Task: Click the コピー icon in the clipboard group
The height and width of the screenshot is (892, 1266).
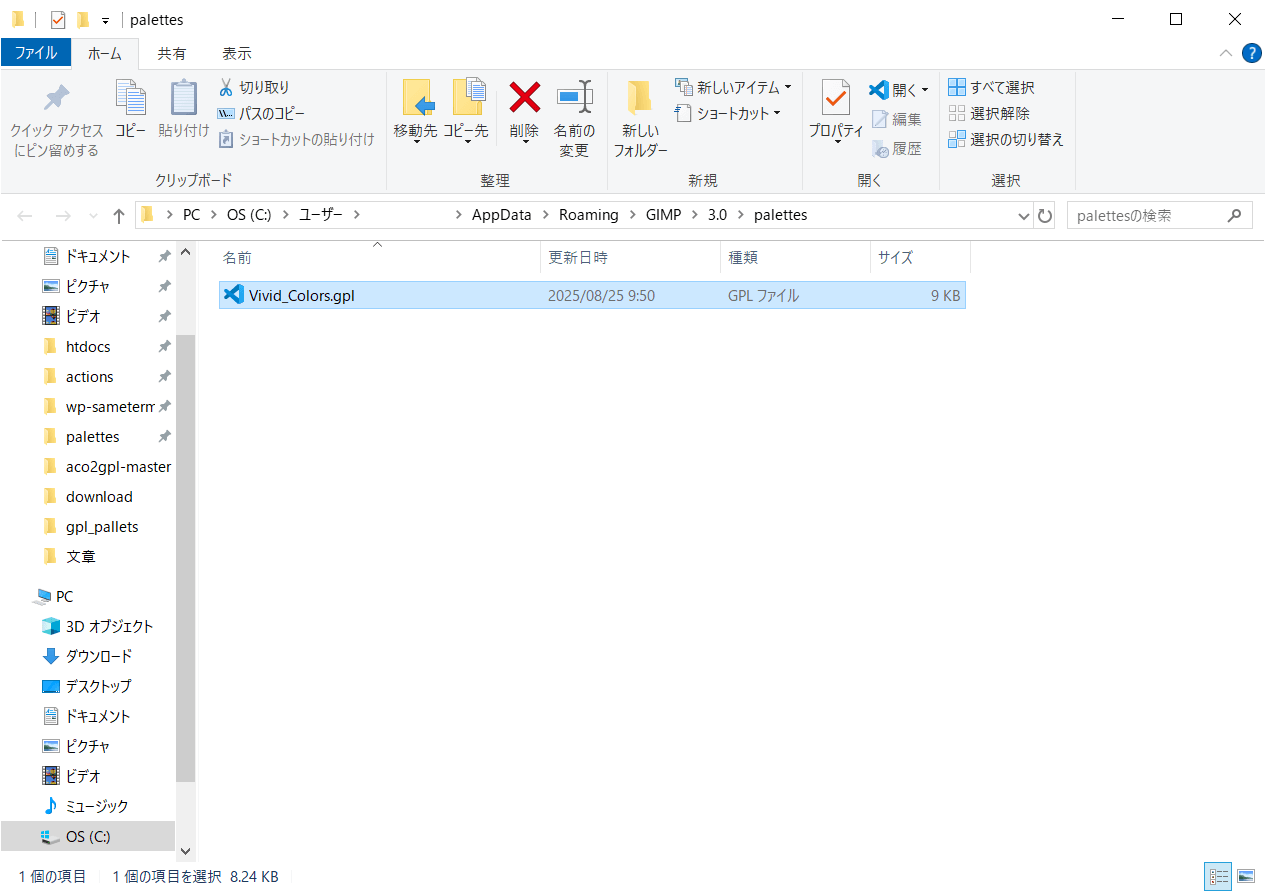Action: point(130,98)
